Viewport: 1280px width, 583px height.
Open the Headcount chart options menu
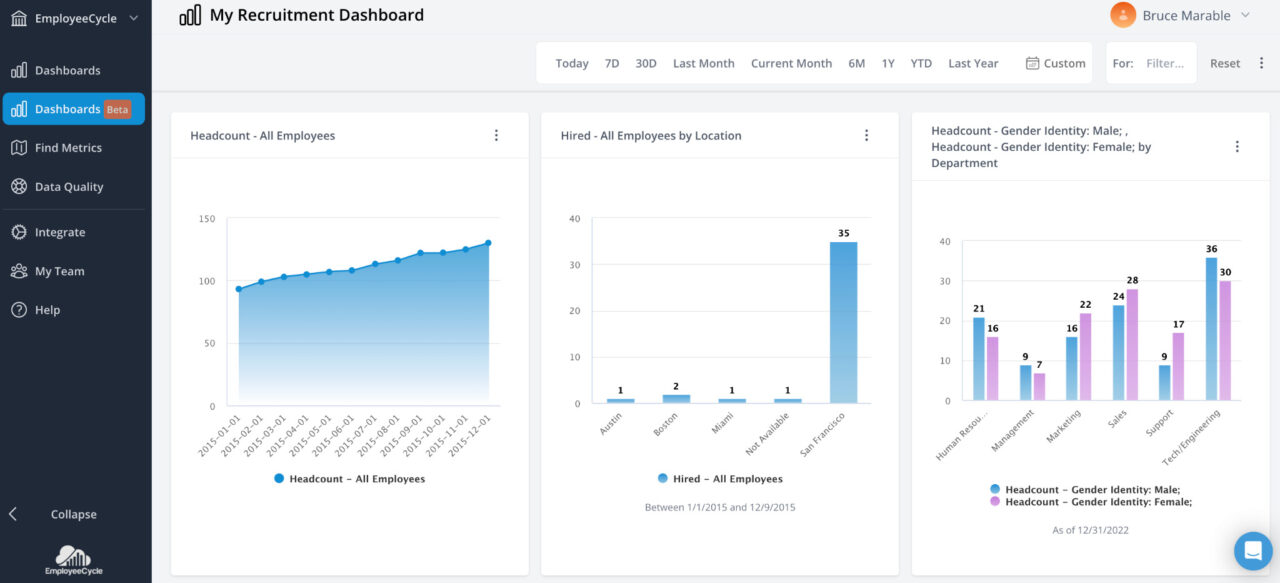click(496, 134)
